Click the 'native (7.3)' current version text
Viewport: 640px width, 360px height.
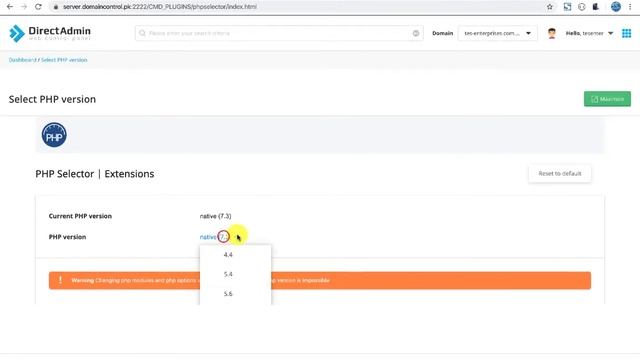pyautogui.click(x=215, y=216)
